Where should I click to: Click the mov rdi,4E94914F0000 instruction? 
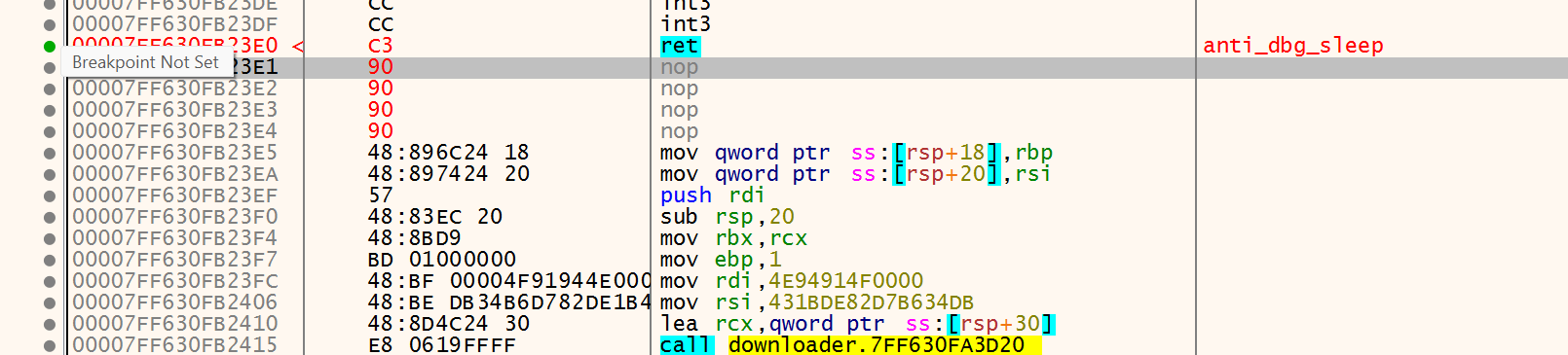pyautogui.click(x=792, y=281)
